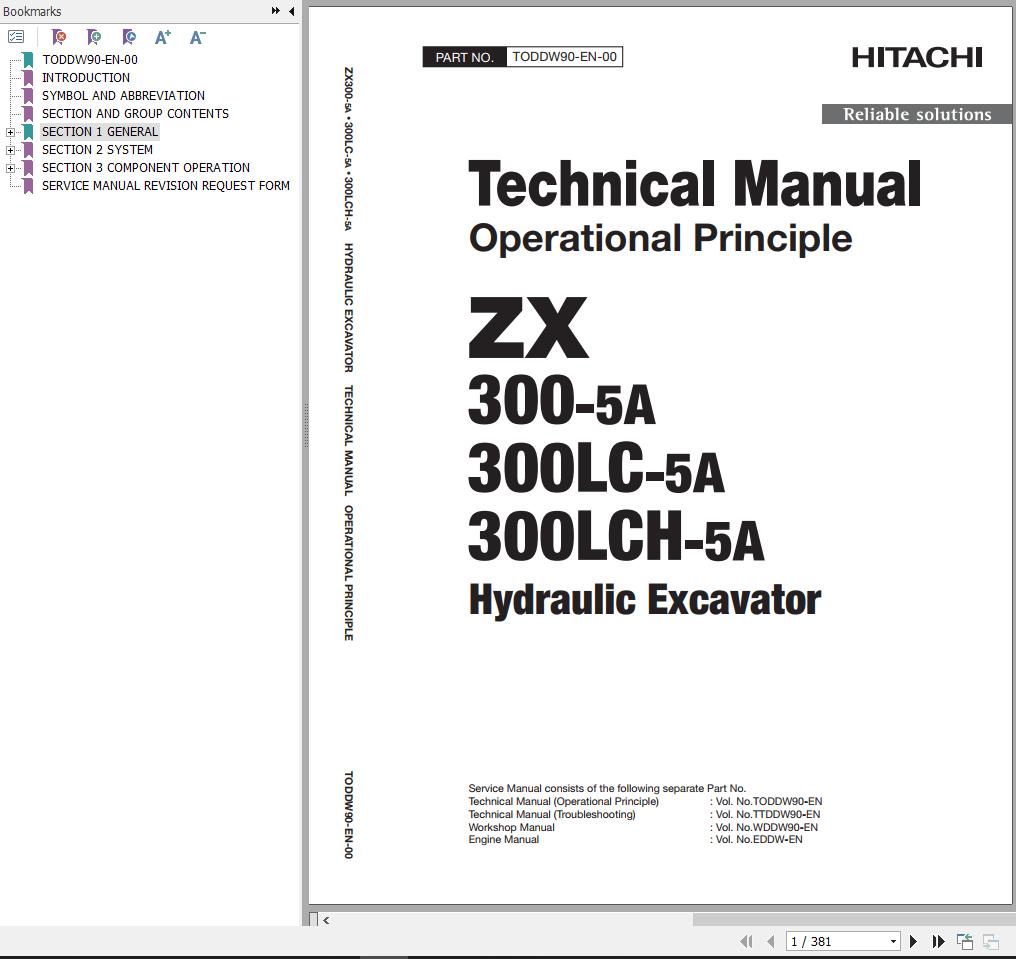This screenshot has width=1016, height=959.
Task: Open the Bookmarks options menu
Action: [x=16, y=36]
